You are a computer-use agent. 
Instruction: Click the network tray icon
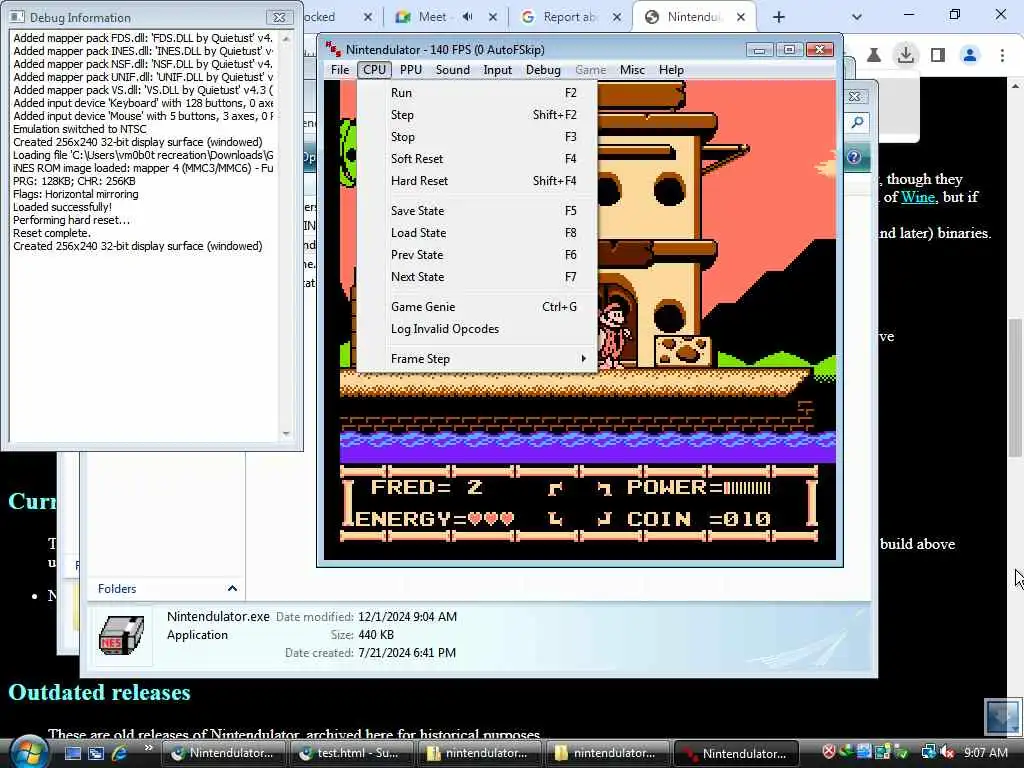click(928, 752)
